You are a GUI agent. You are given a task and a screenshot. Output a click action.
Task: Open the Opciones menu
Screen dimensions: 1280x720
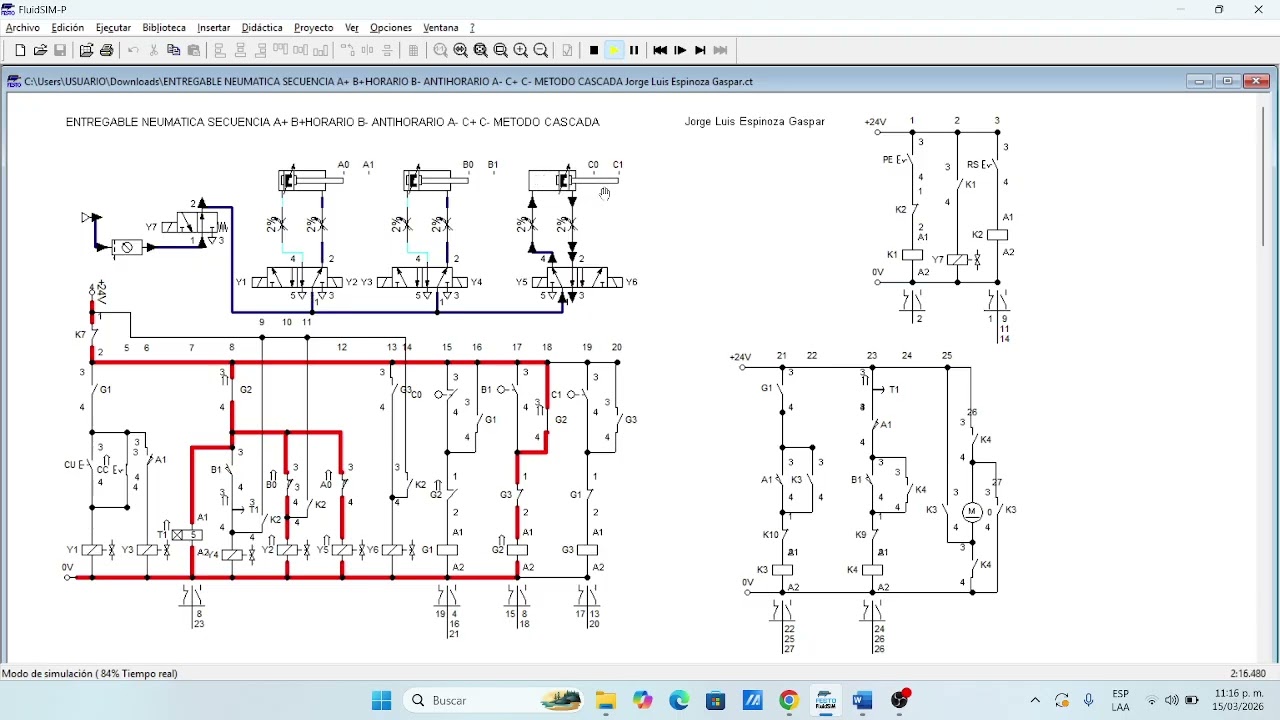tap(391, 28)
